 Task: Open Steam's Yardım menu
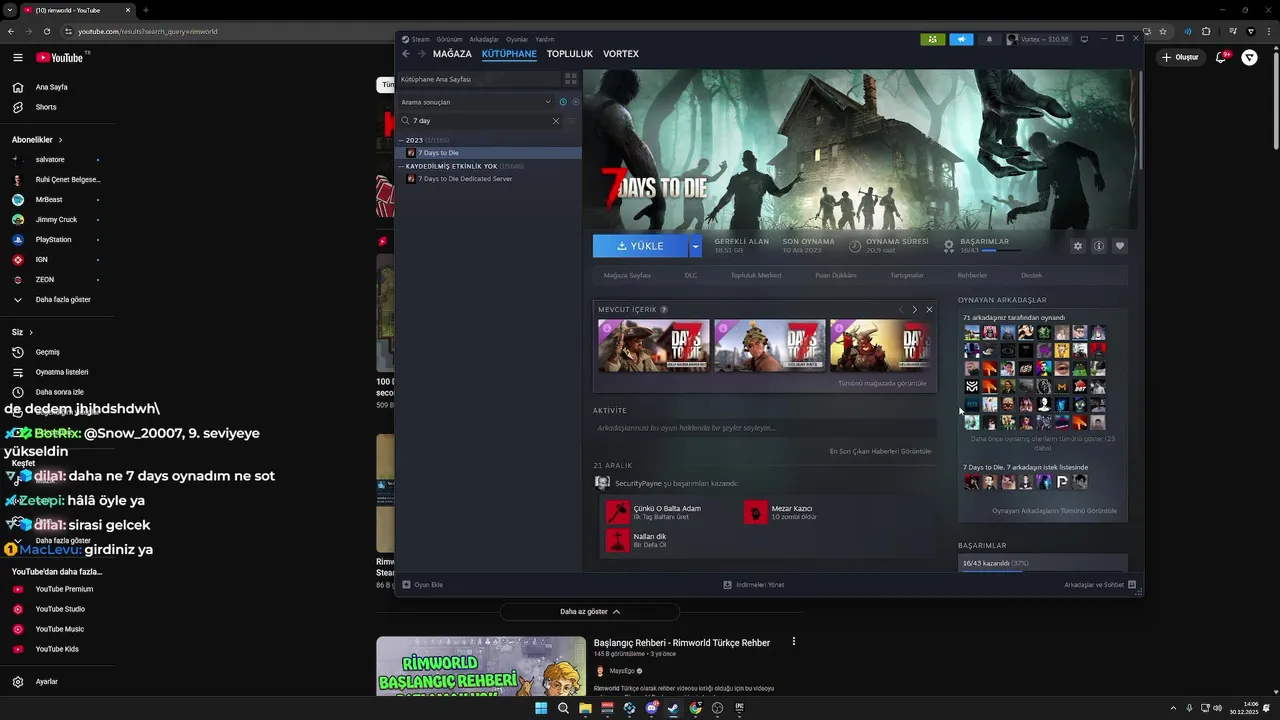point(545,39)
